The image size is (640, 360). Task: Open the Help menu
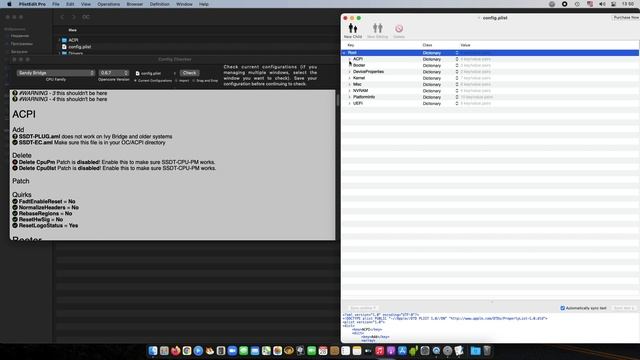pos(204,4)
